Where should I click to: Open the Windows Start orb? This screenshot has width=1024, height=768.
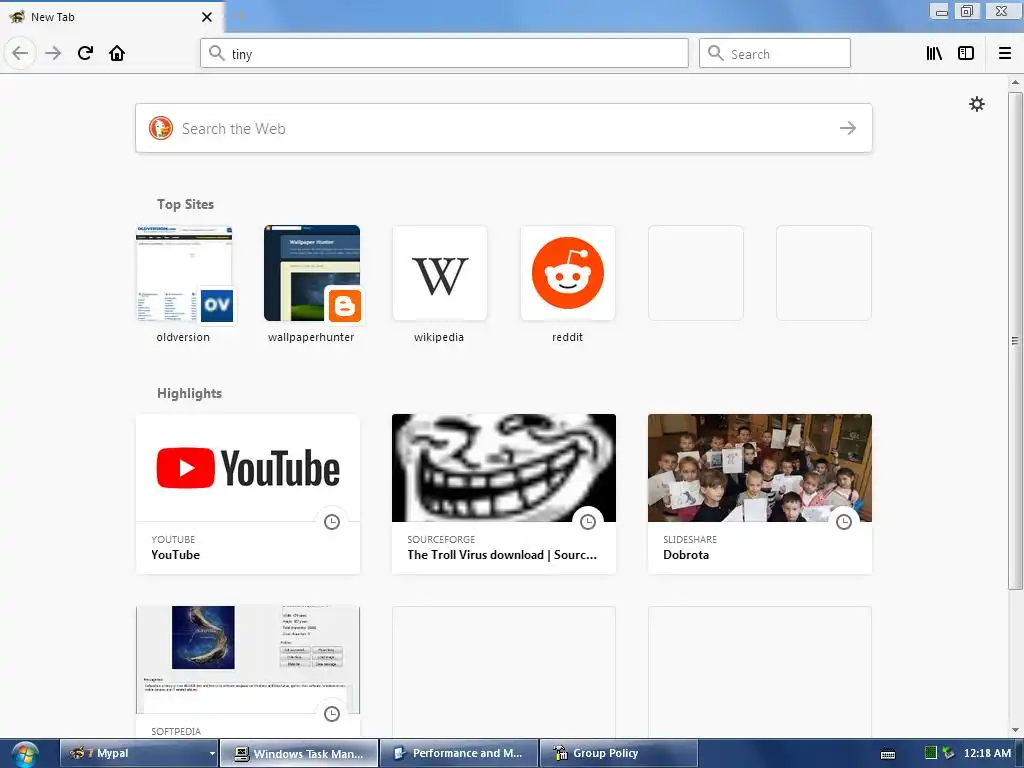coord(25,754)
